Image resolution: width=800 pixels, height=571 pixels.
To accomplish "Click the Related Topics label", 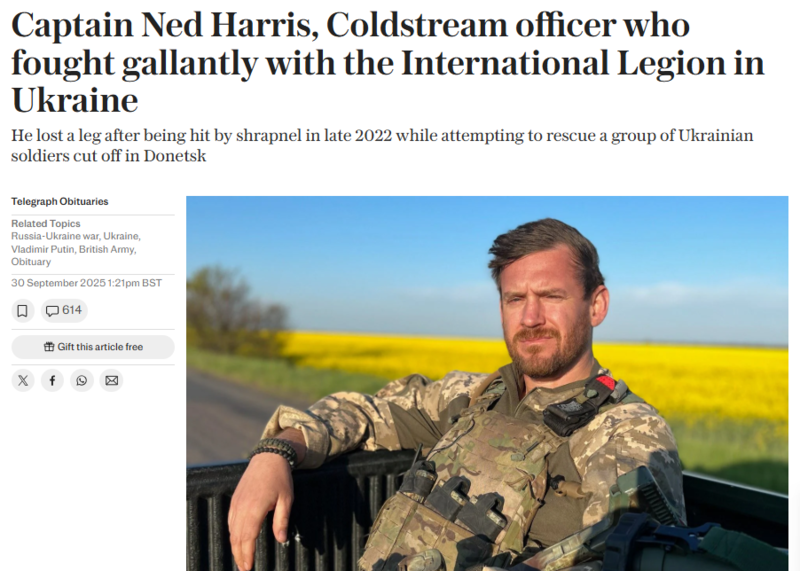I will (46, 224).
